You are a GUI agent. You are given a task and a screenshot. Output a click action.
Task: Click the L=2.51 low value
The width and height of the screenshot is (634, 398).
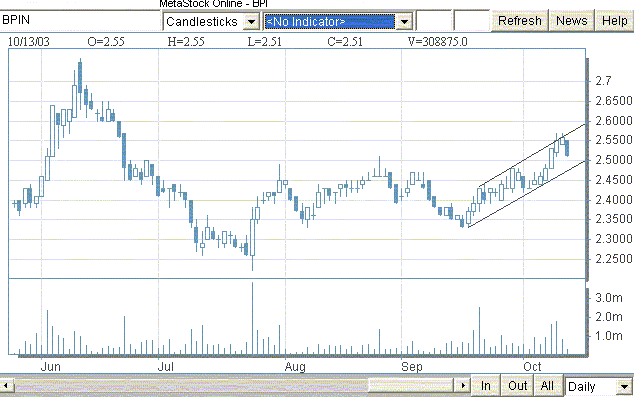pos(264,42)
